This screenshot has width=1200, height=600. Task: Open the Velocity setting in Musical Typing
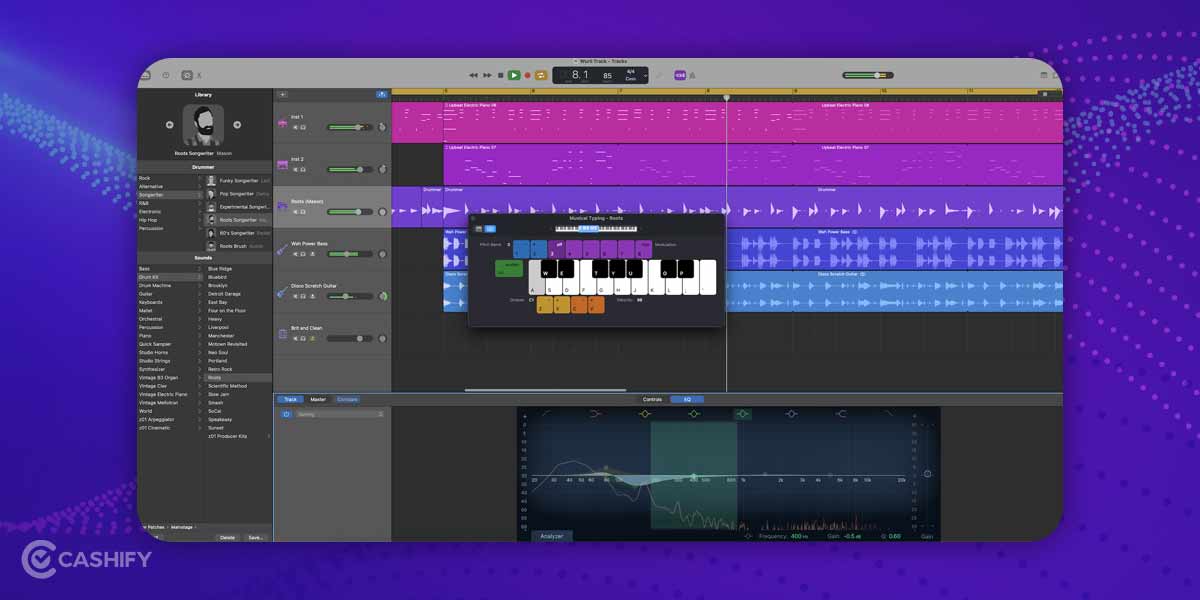[639, 300]
